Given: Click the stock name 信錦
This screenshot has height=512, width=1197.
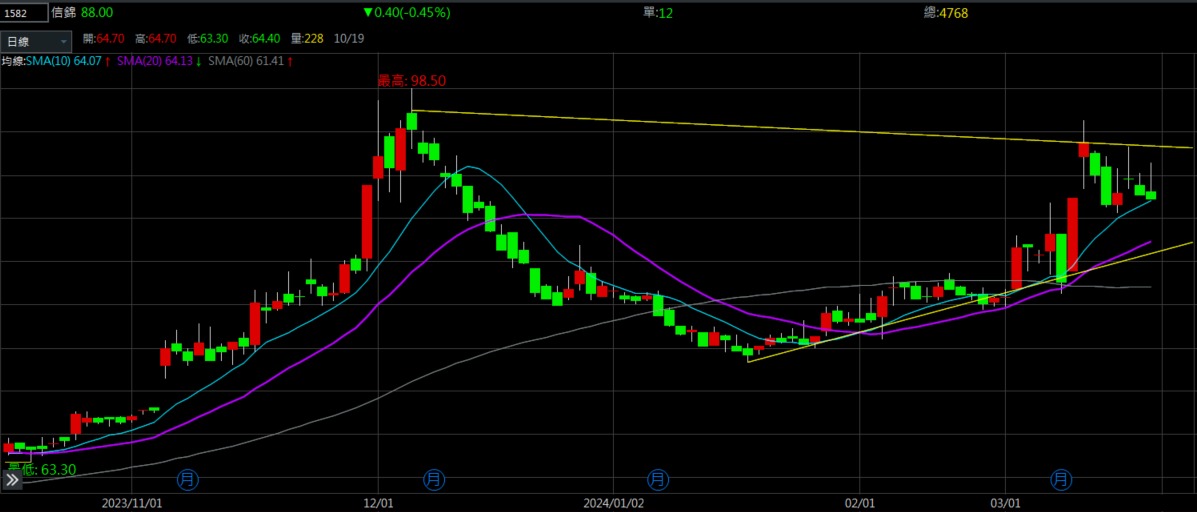Looking at the screenshot, I should 63,13.
